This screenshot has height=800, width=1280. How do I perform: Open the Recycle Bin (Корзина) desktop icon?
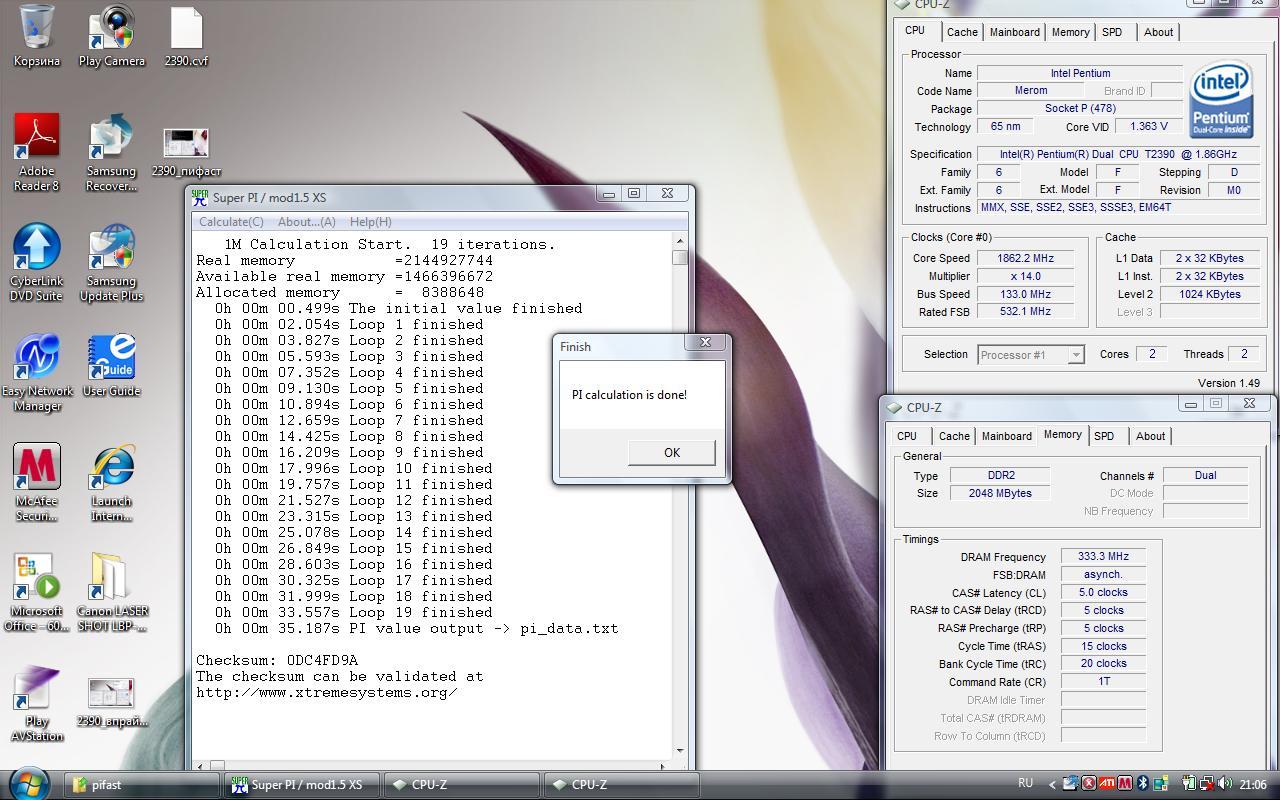[x=37, y=36]
